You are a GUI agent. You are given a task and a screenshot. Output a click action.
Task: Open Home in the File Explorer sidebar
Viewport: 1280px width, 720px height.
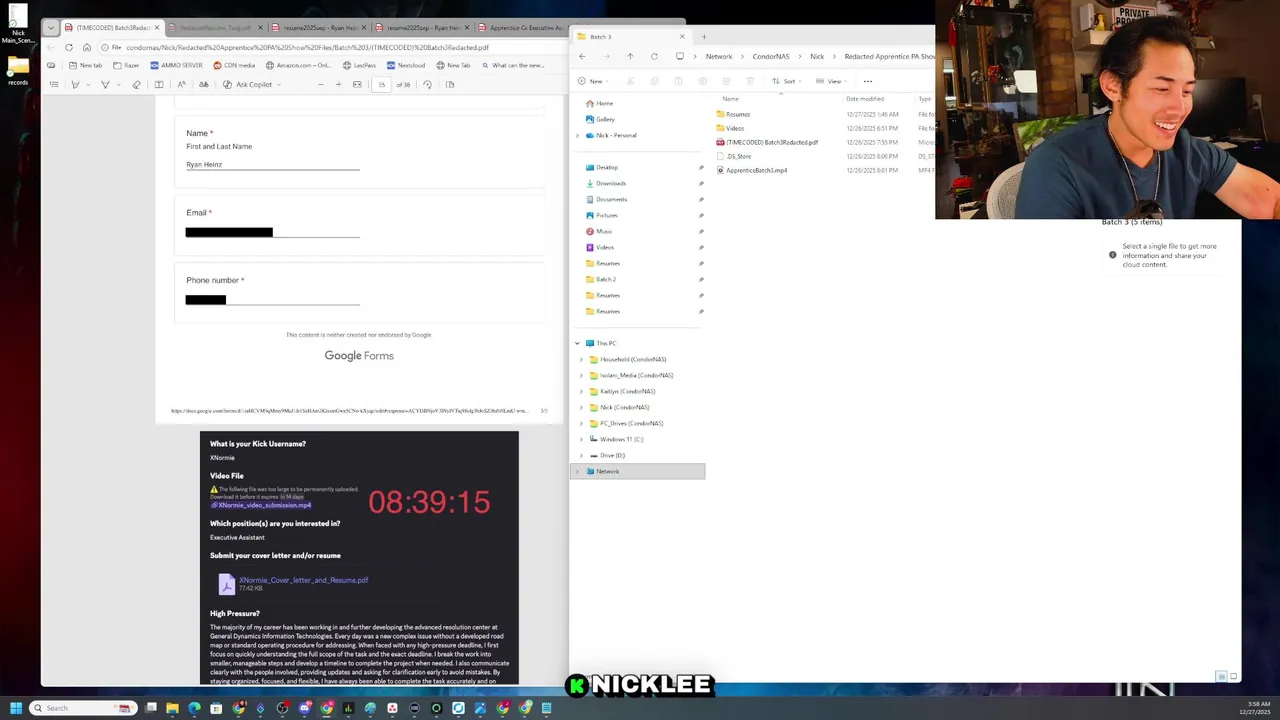coord(604,103)
